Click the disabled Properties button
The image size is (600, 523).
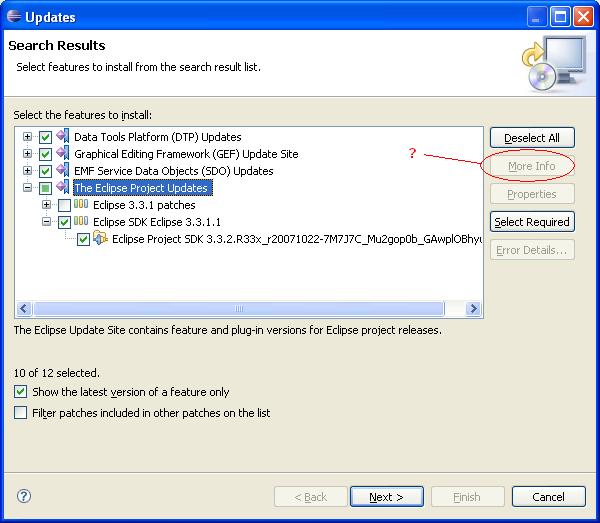(x=532, y=194)
